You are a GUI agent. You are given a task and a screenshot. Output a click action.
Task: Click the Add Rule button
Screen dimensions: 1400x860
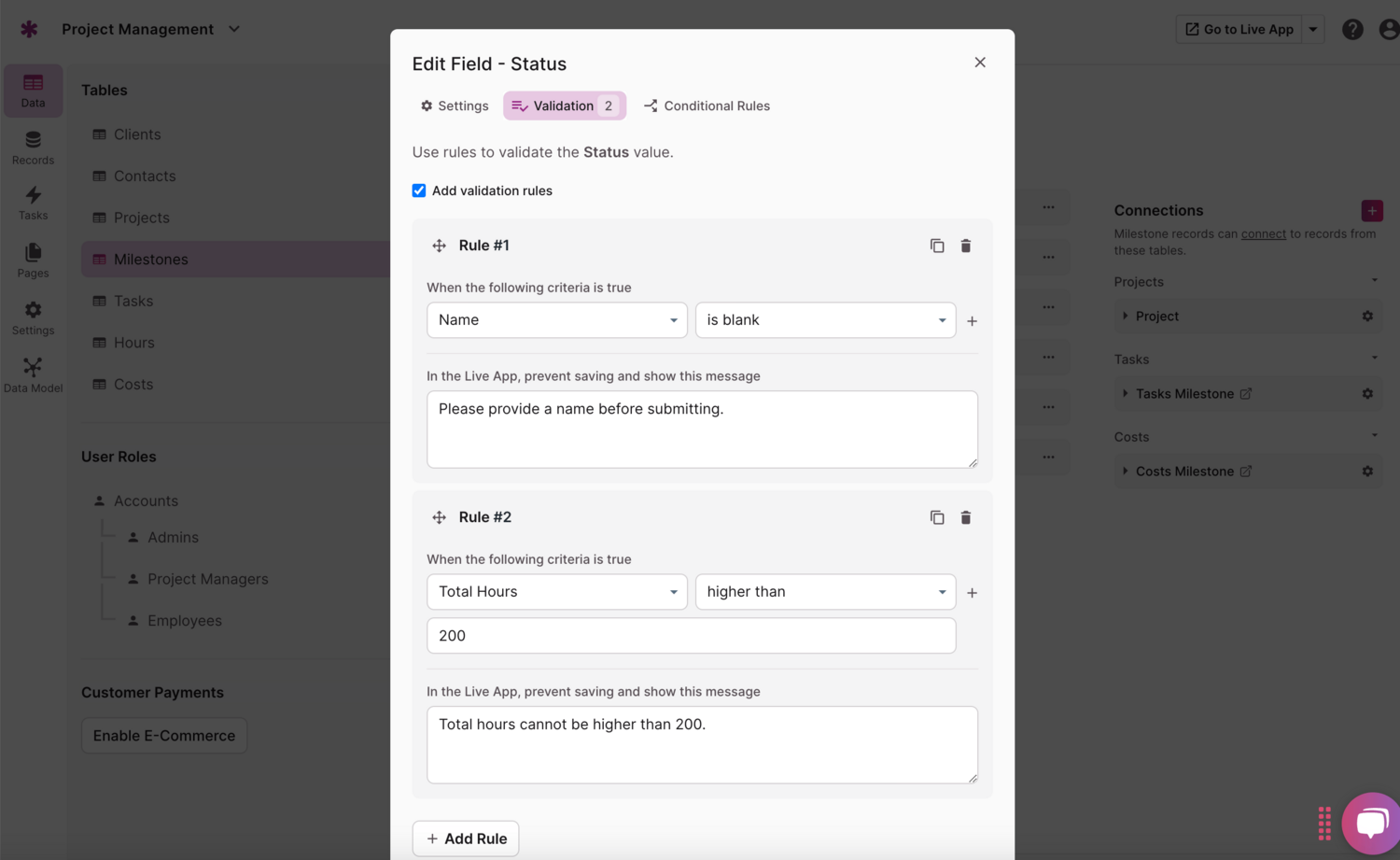pos(466,839)
